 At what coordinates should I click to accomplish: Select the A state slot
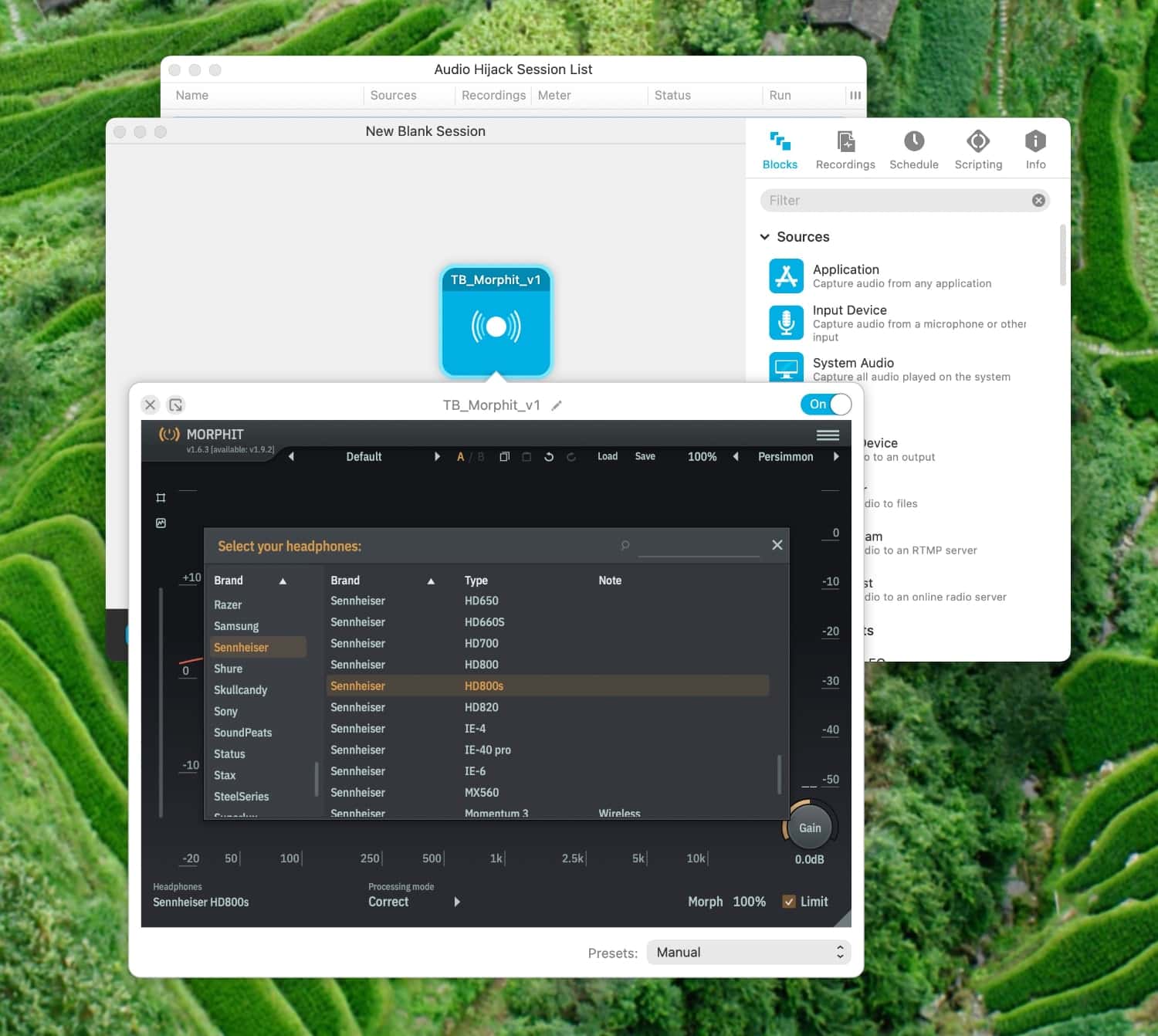(461, 457)
